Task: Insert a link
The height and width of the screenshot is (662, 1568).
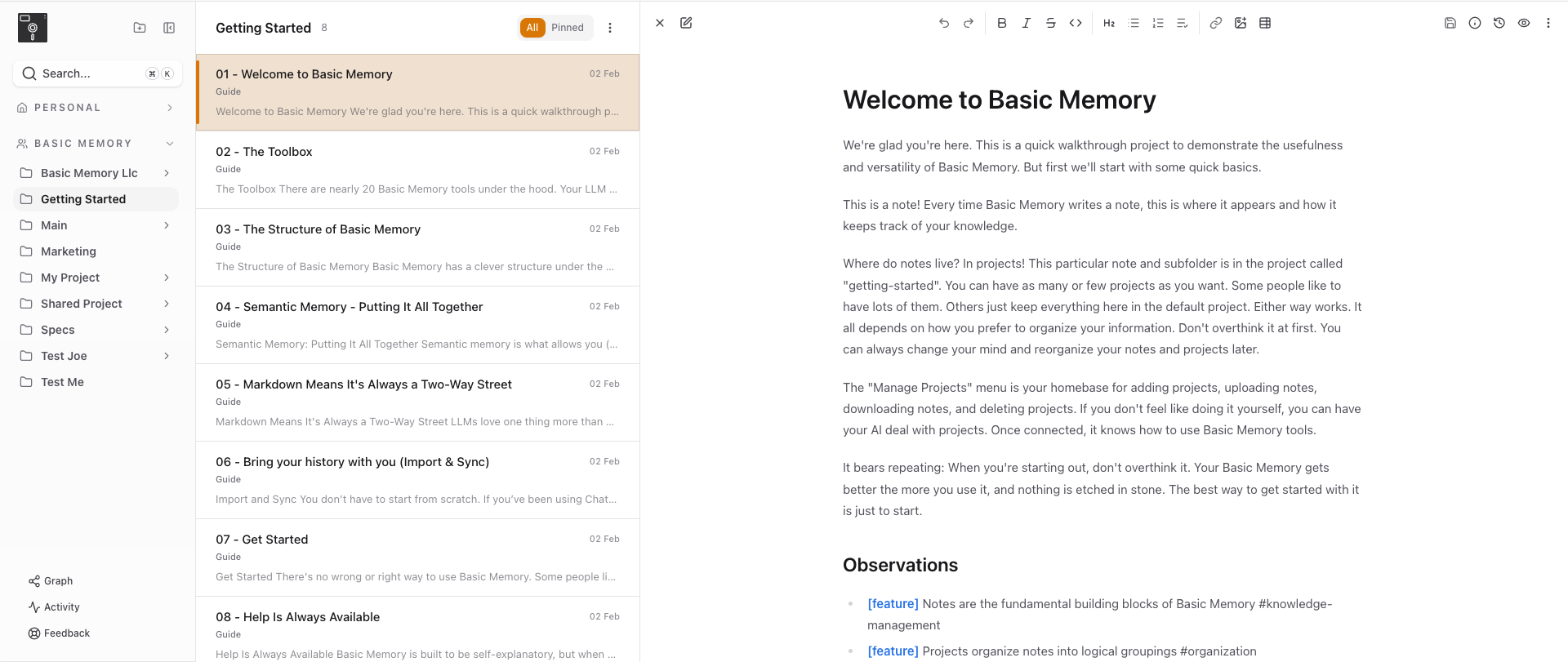Action: pos(1216,23)
